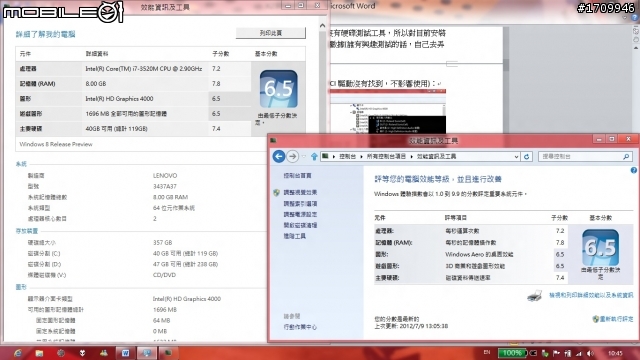Go up one folder level via up arrow
This screenshot has height=360, width=640.
[x=314, y=156]
